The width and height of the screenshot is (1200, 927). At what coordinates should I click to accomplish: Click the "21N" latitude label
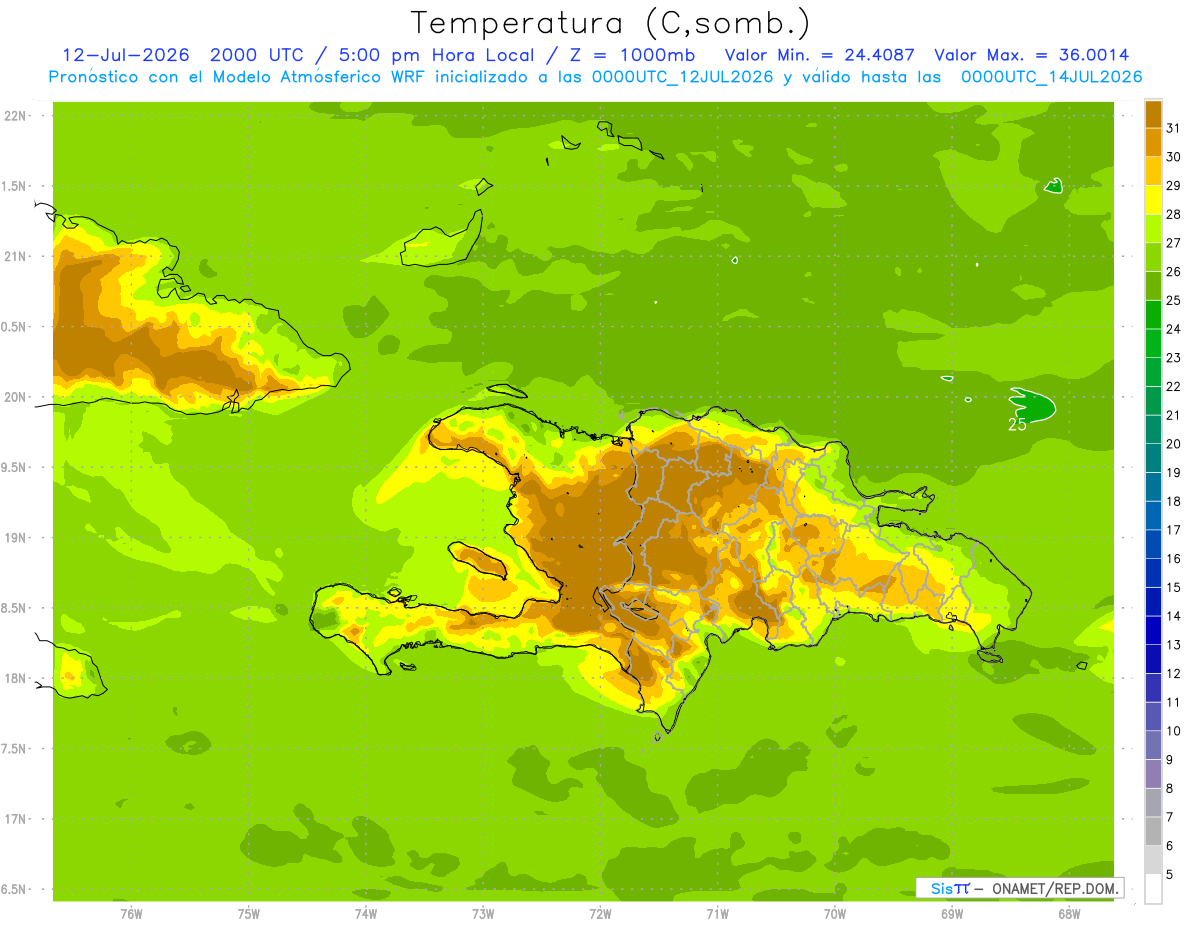14,257
